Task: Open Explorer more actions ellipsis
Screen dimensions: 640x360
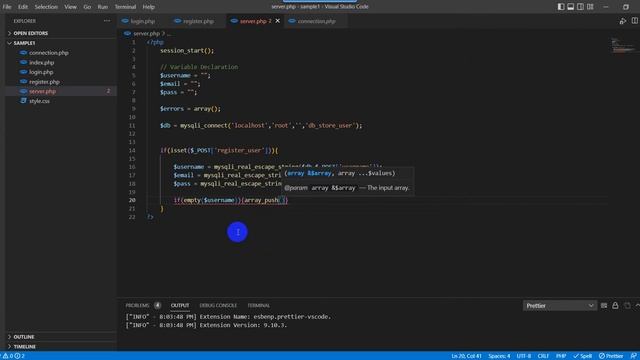Action: [x=107, y=21]
